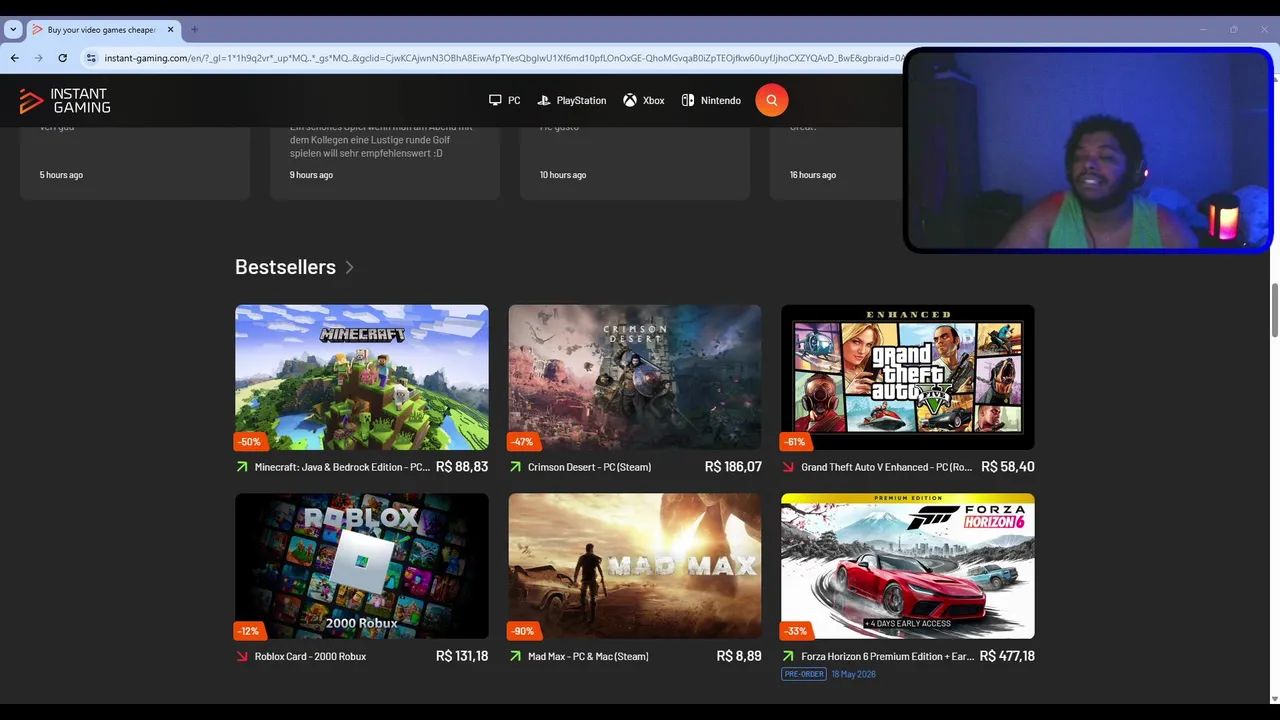
Task: Select the Xbox platform menu
Action: coord(644,100)
